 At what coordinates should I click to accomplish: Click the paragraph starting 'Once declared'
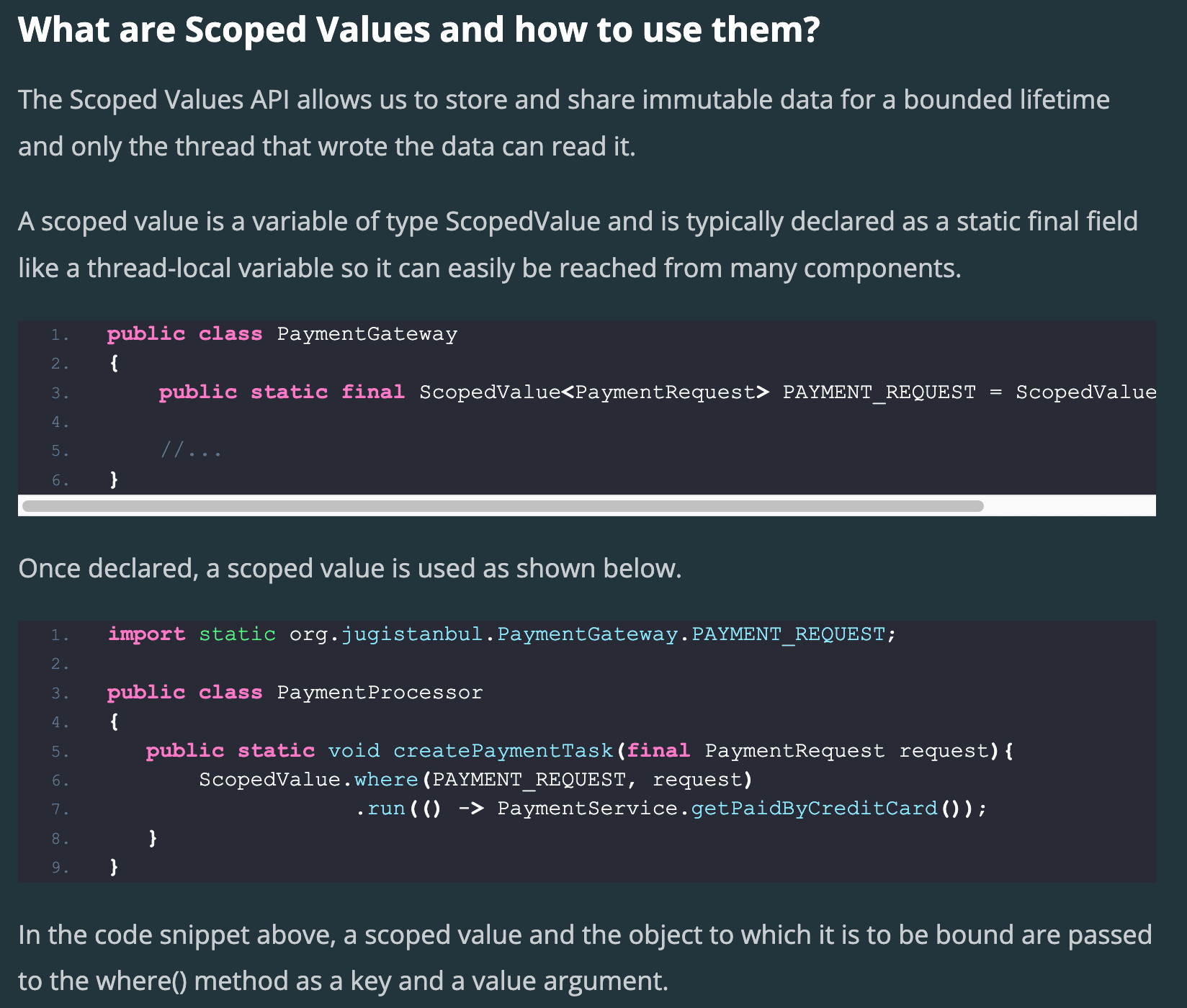point(349,569)
